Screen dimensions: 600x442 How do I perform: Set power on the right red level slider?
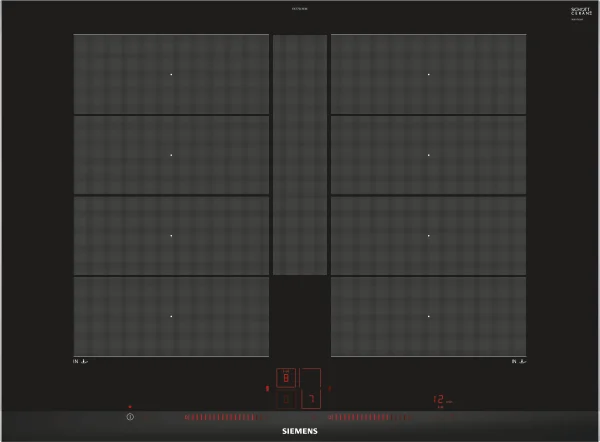370,417
